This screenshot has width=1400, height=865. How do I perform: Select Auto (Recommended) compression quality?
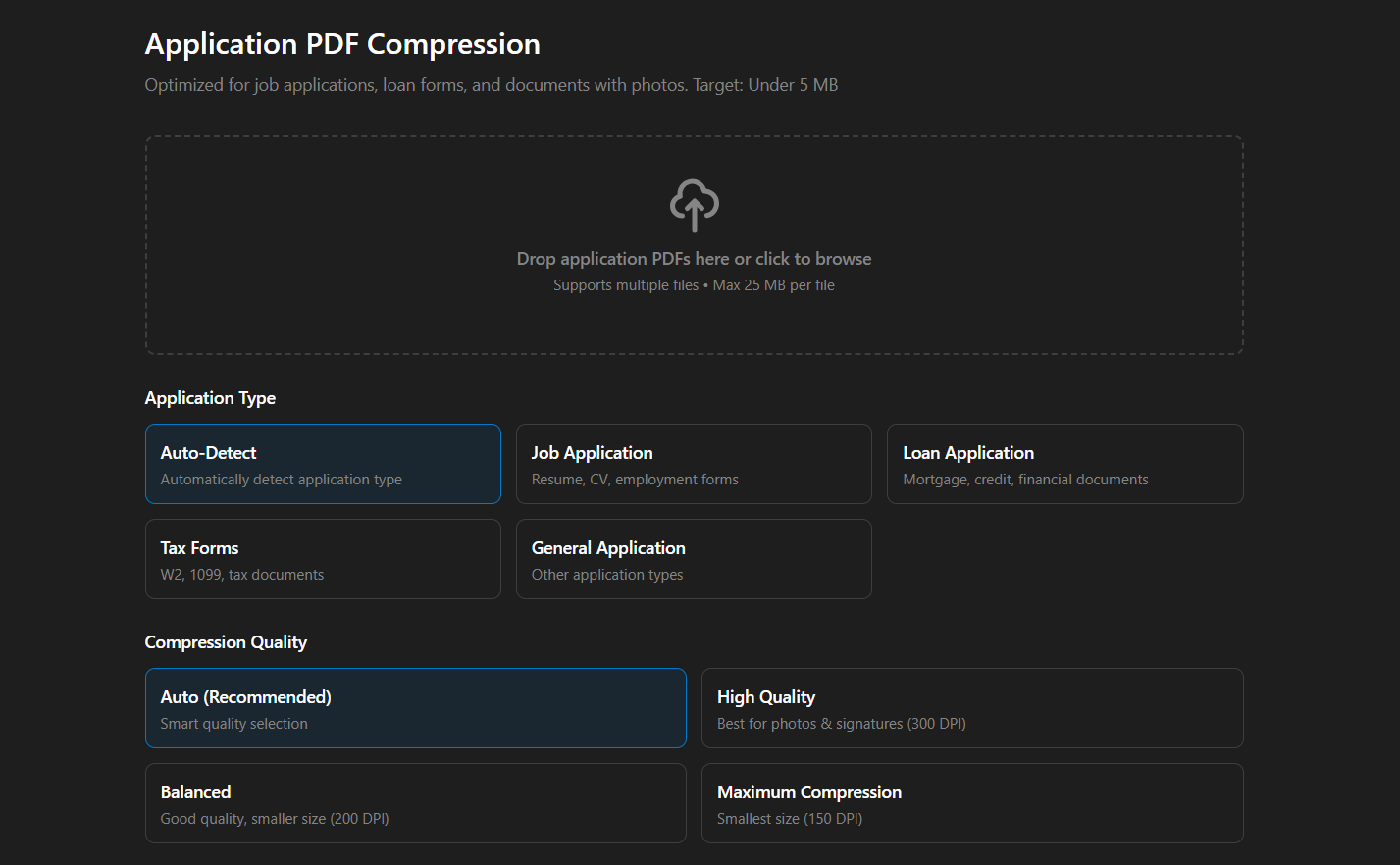coord(415,708)
